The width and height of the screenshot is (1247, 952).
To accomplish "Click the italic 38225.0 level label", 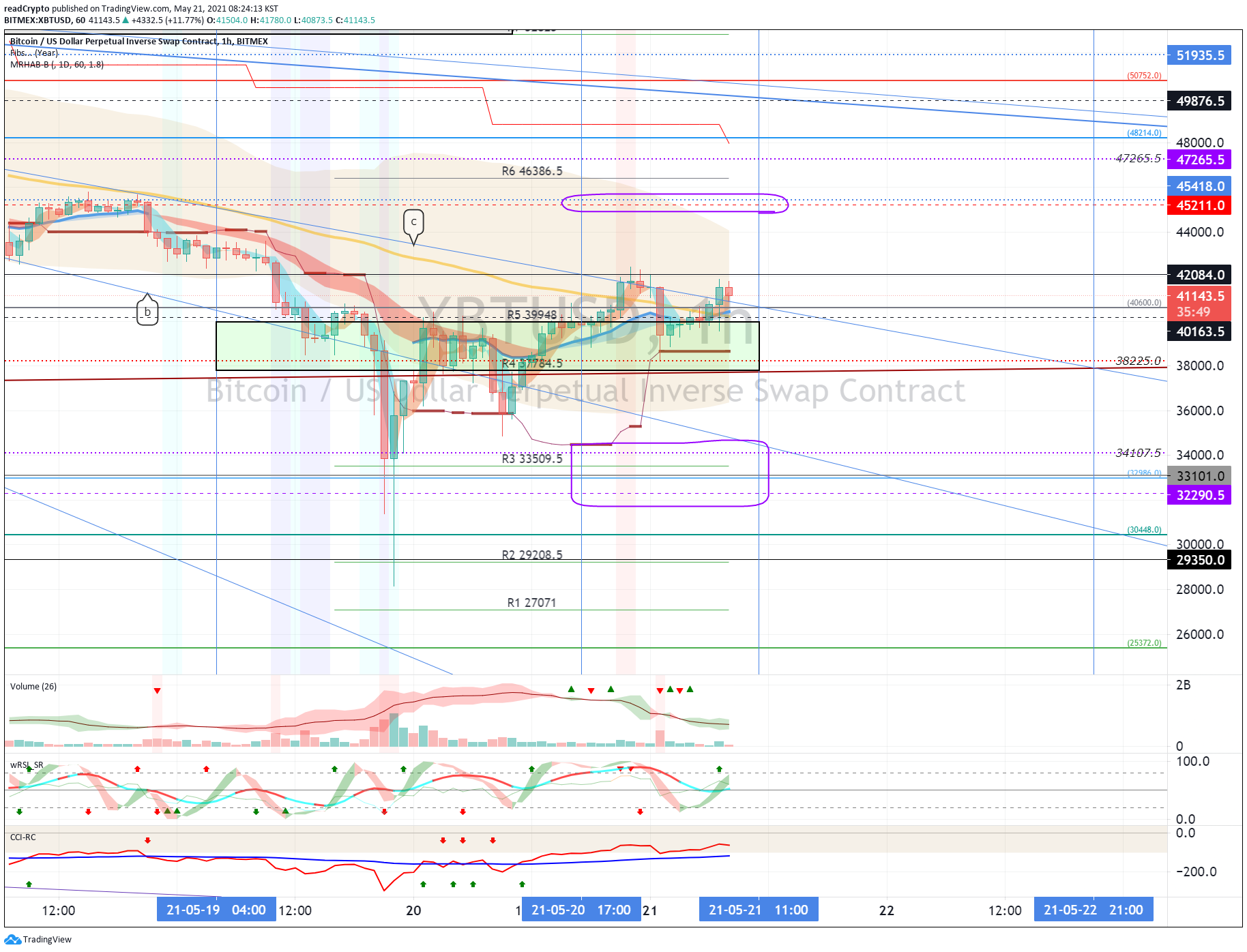I will (x=1139, y=361).
